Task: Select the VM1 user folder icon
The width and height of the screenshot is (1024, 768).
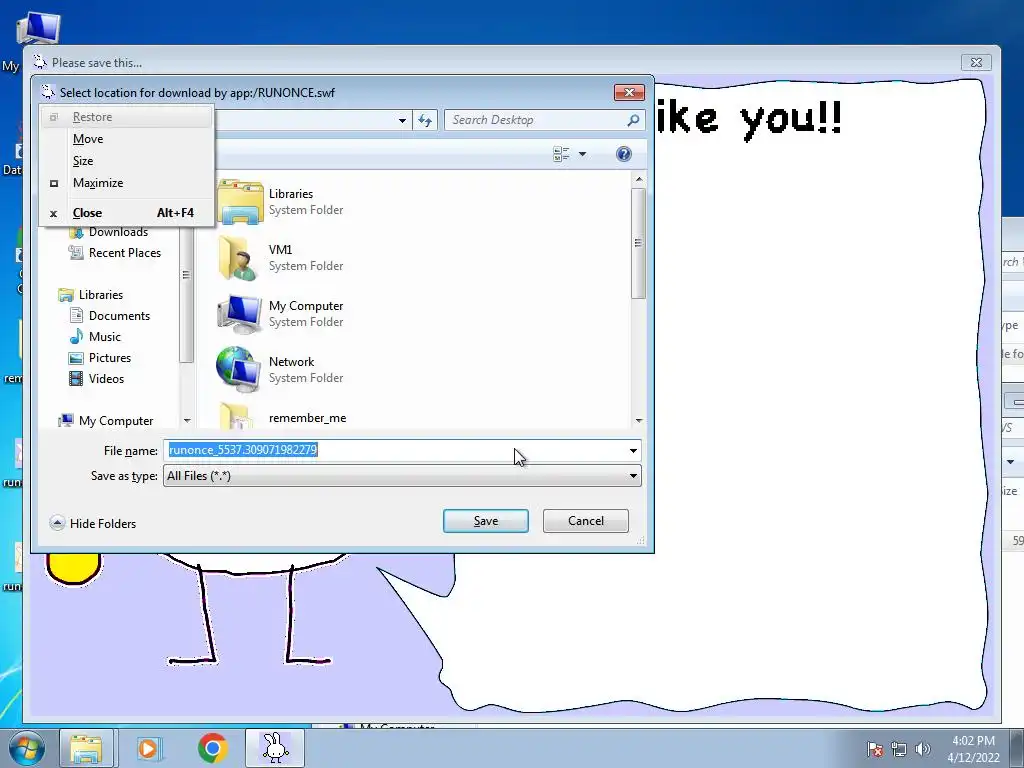Action: [238, 258]
